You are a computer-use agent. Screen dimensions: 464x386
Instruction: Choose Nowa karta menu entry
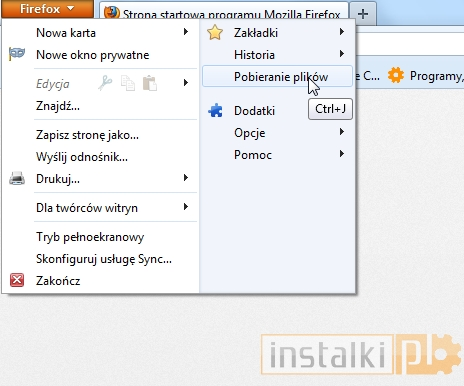point(66,33)
